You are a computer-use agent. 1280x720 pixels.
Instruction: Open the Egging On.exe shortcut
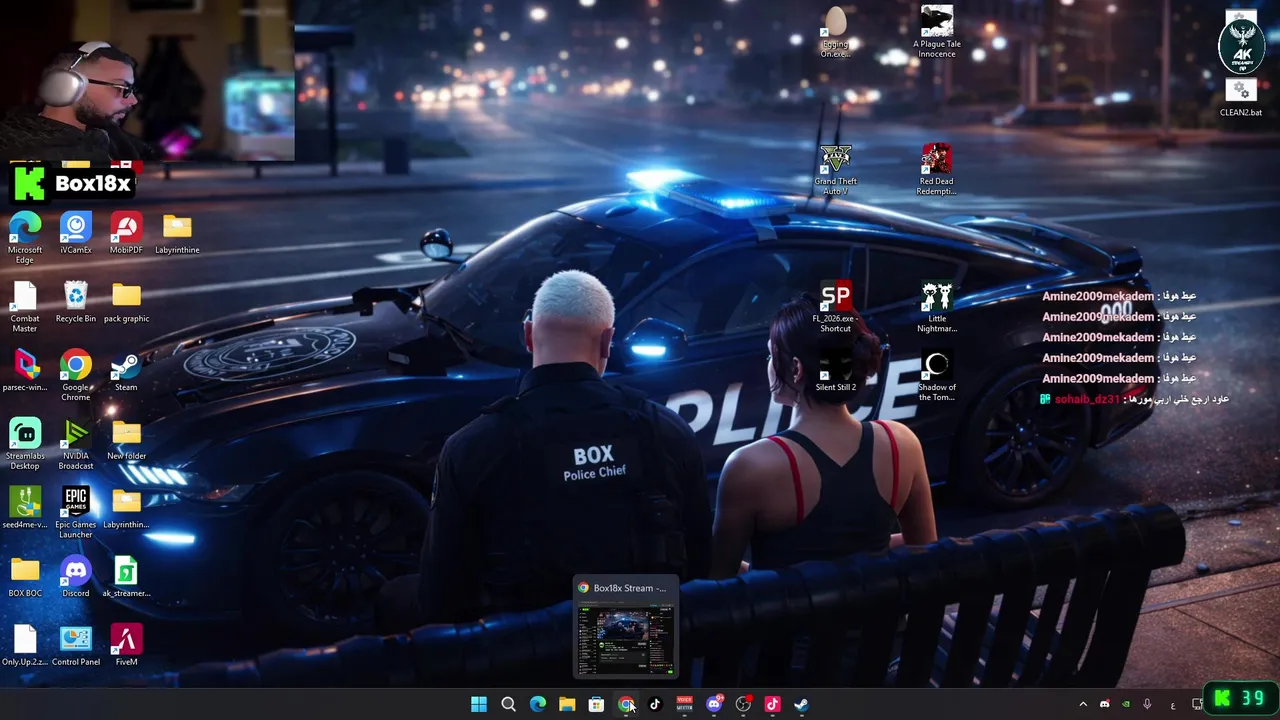pos(835,32)
